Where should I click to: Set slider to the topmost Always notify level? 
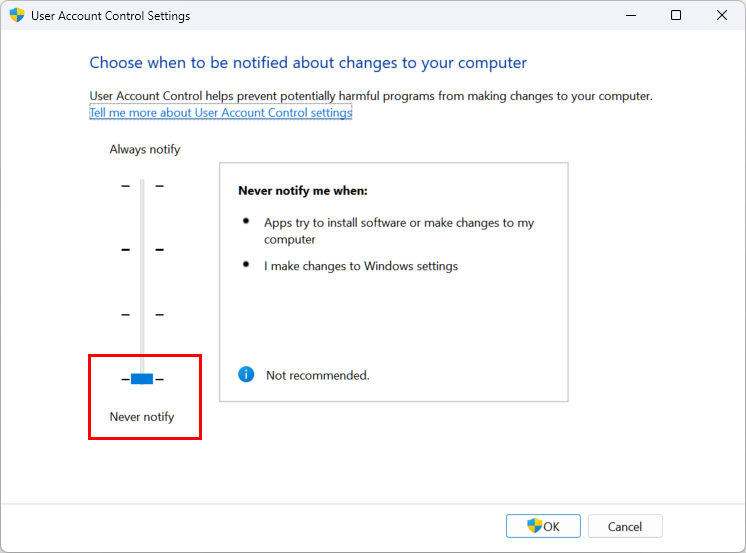pyautogui.click(x=142, y=186)
